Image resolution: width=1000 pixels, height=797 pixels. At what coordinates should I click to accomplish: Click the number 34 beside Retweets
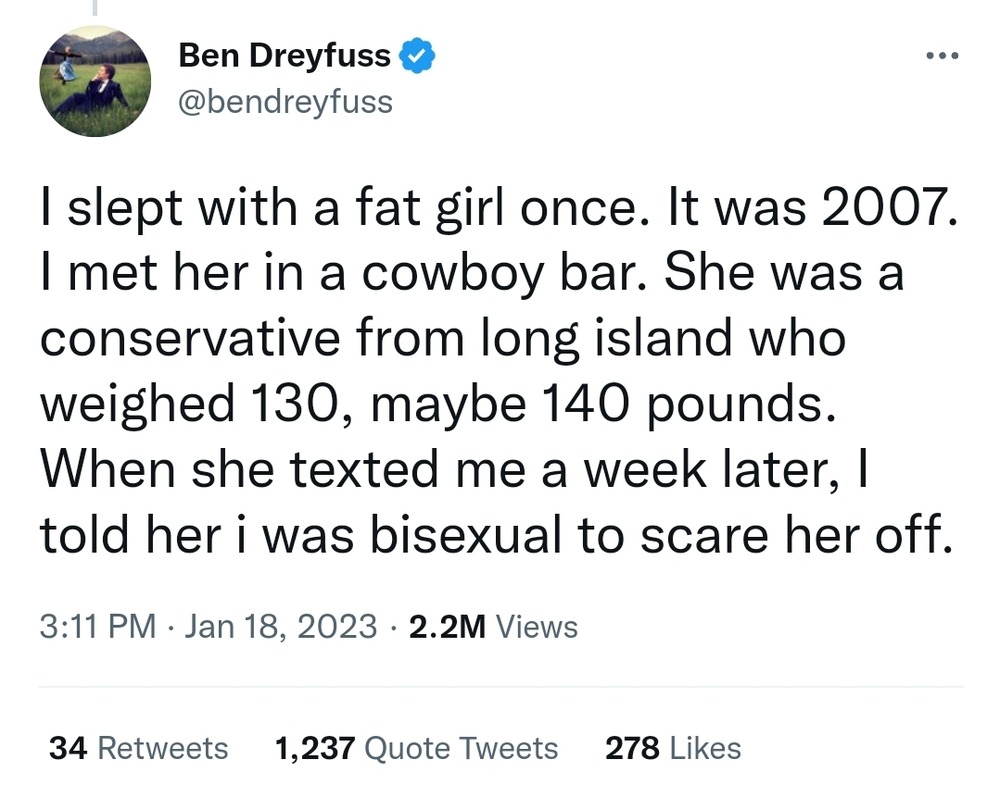coord(65,748)
